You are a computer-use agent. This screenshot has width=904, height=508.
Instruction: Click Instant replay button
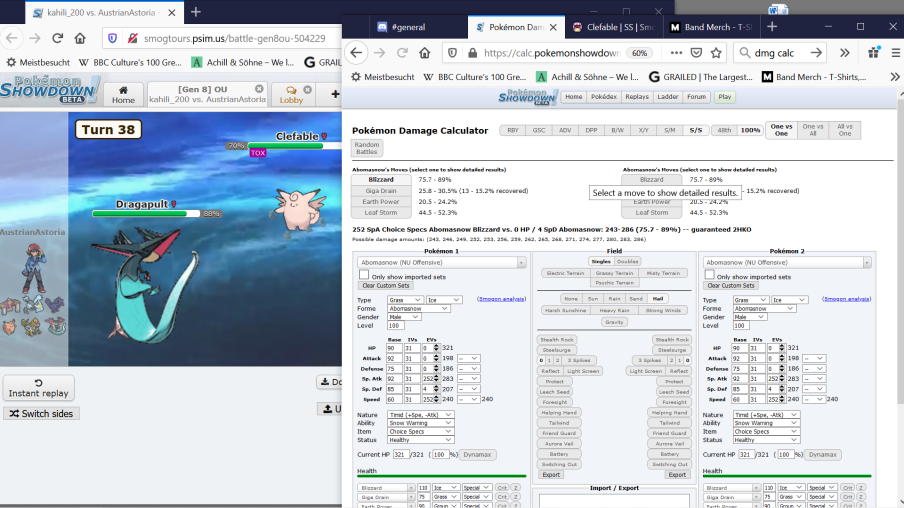tap(39, 388)
